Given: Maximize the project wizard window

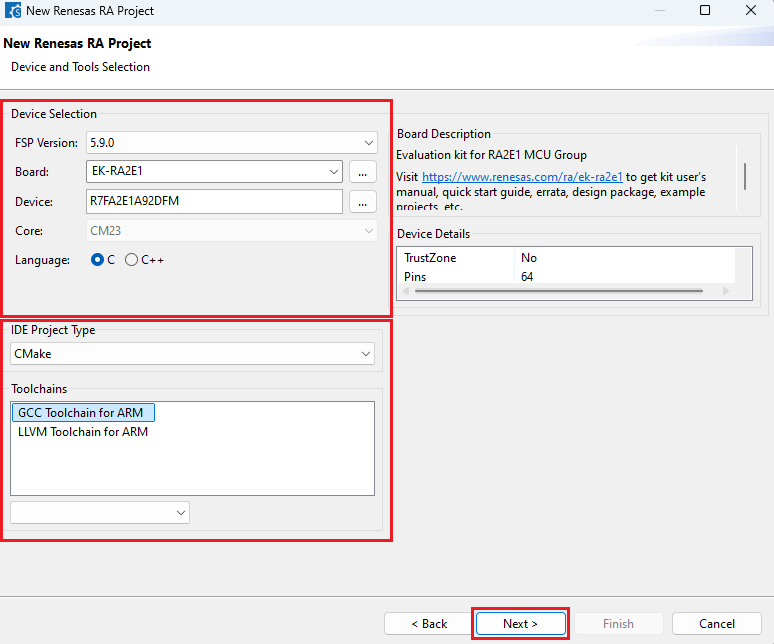Looking at the screenshot, I should (x=705, y=11).
